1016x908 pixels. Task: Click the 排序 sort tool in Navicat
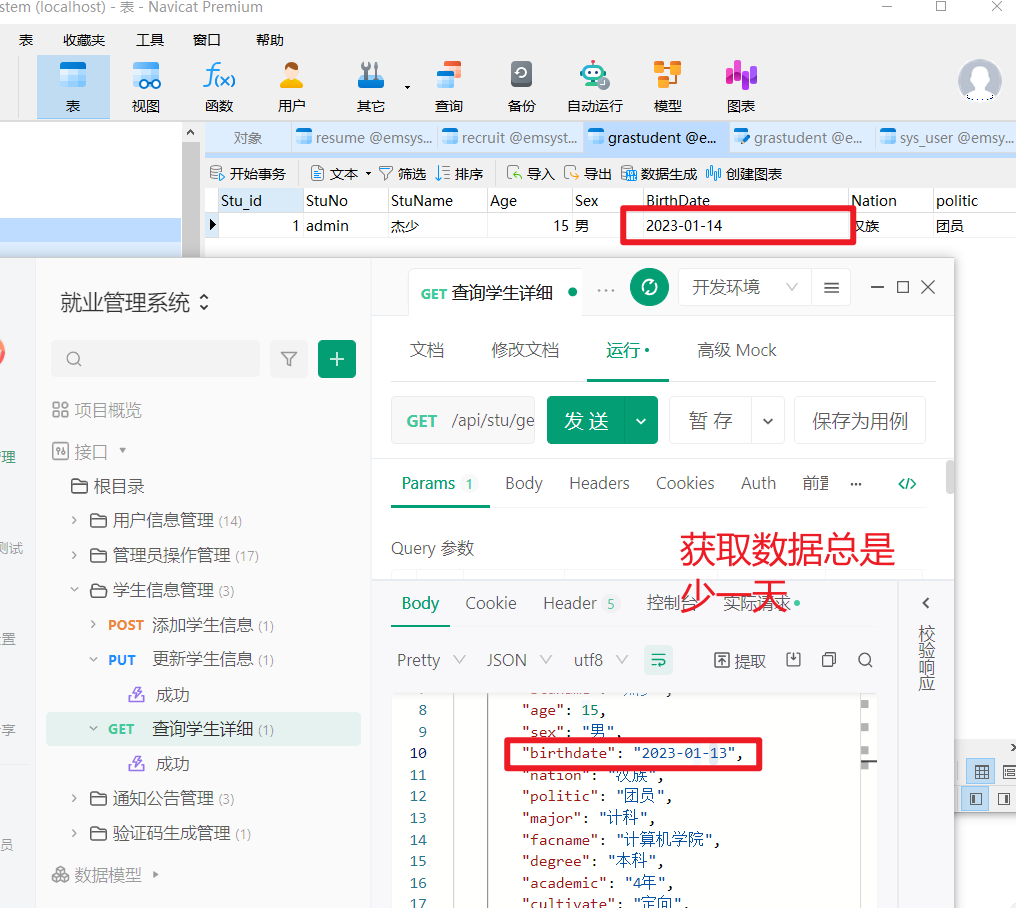click(459, 174)
